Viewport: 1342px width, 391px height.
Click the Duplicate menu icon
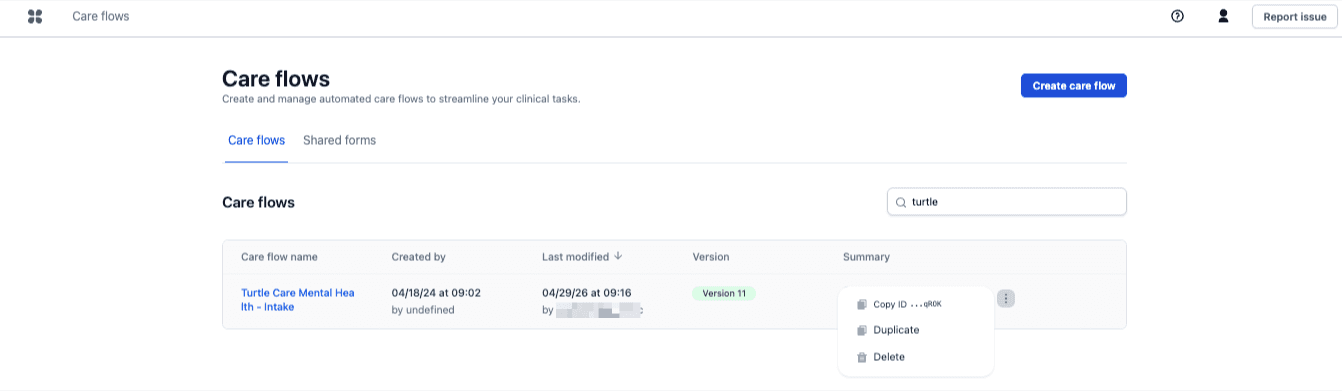(x=862, y=330)
